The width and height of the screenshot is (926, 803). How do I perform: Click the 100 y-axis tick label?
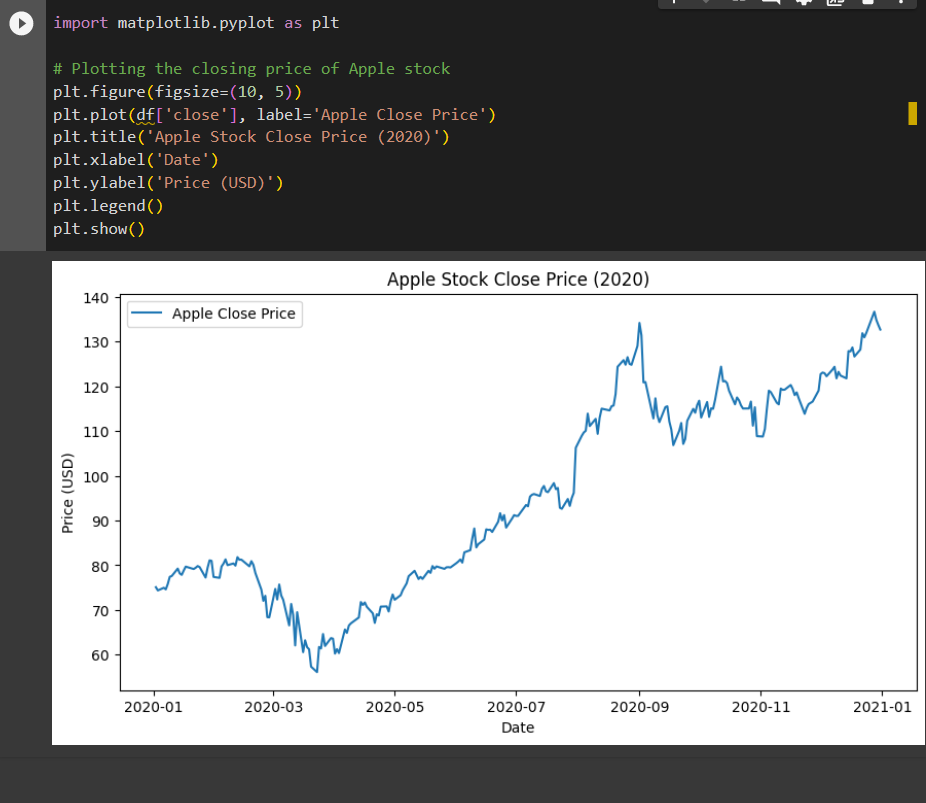(96, 476)
